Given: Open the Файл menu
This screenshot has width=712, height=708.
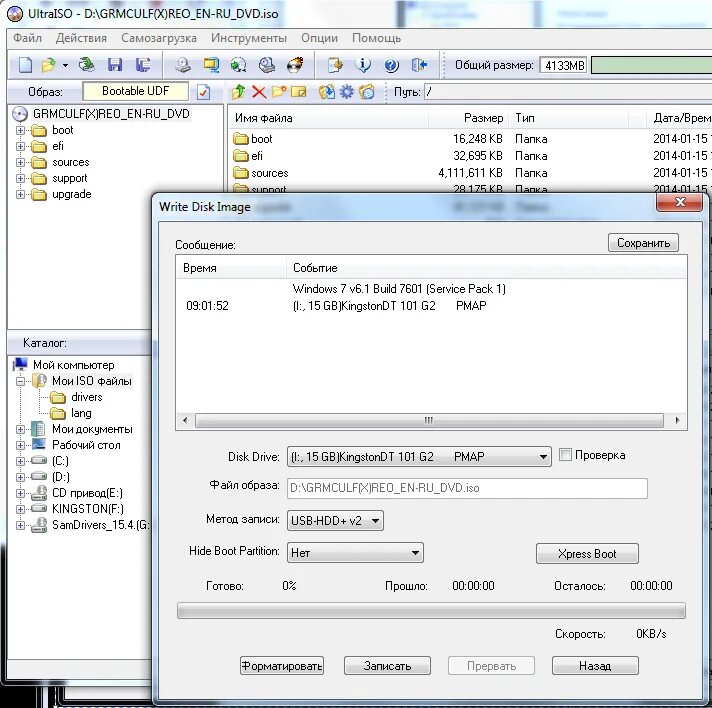Looking at the screenshot, I should [27, 38].
